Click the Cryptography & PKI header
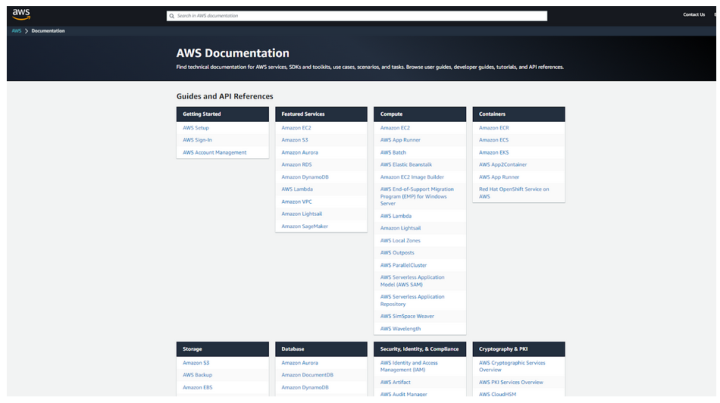Screen dimensions: 720x403 519,349
